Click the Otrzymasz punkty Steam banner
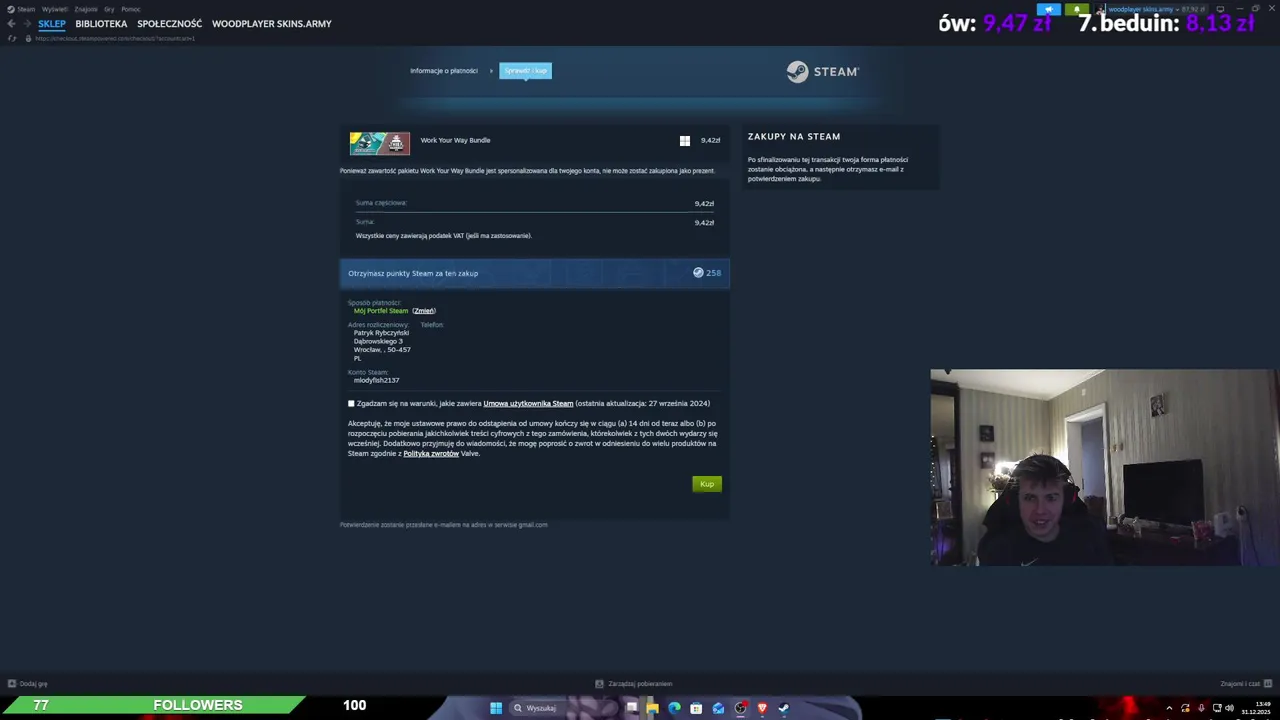The width and height of the screenshot is (1280, 720). [x=535, y=273]
